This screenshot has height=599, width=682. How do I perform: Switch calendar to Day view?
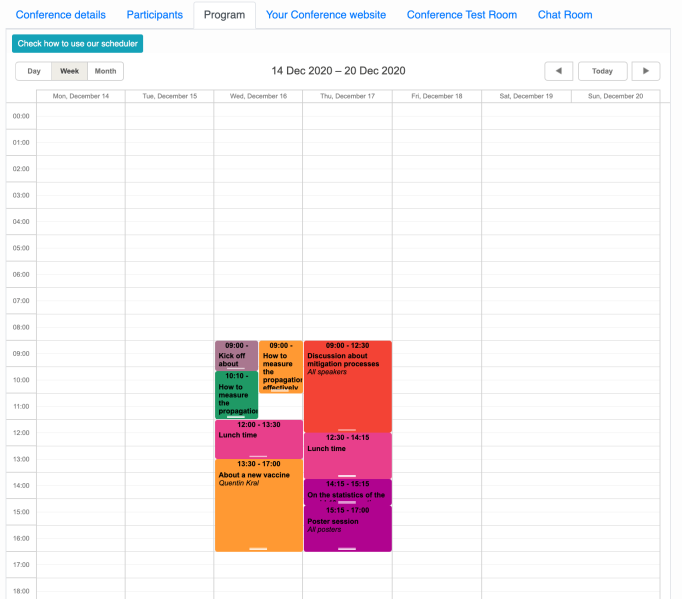(x=33, y=71)
